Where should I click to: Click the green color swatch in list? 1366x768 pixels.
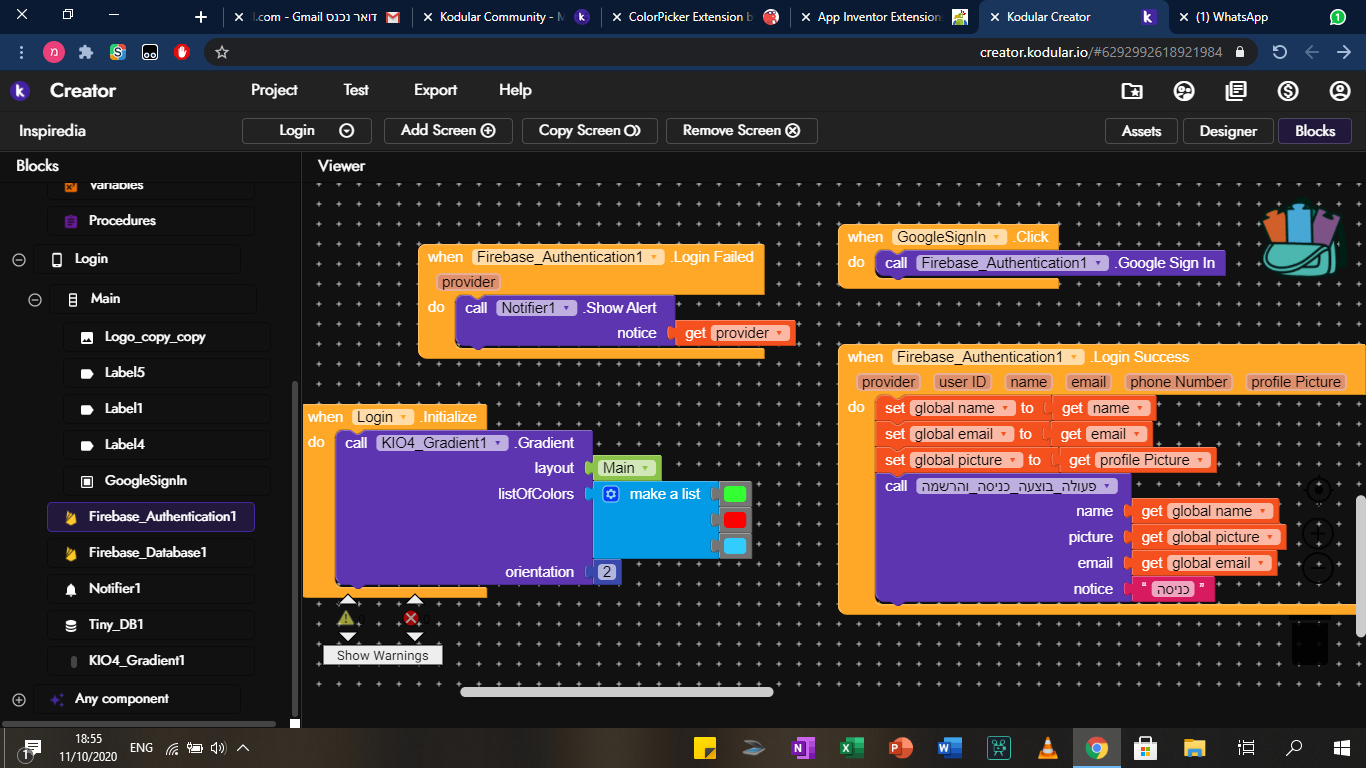[x=735, y=494]
